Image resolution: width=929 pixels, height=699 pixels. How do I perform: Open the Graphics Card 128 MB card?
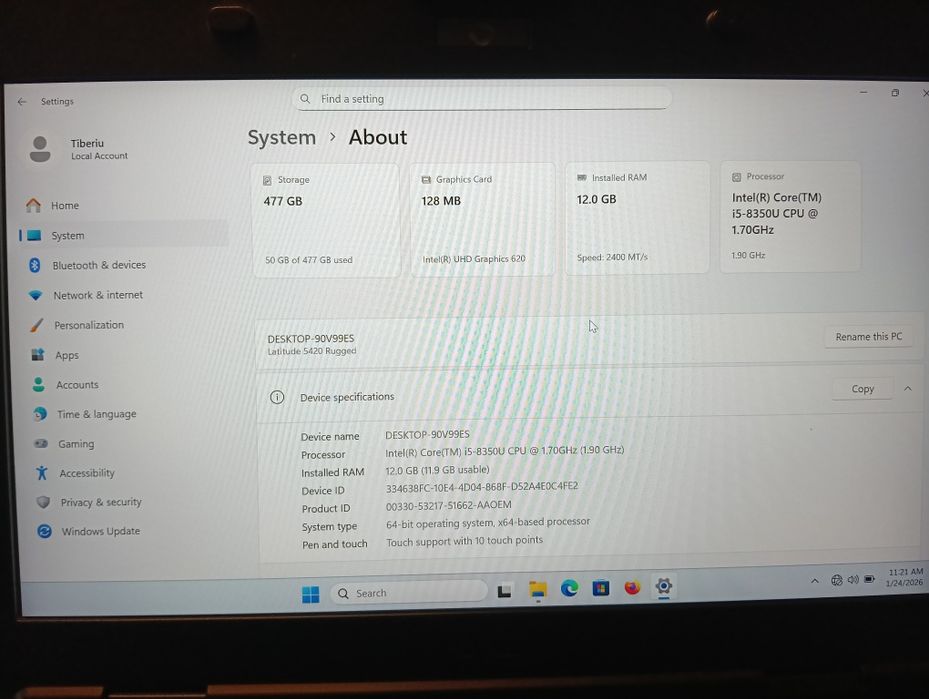tap(483, 219)
